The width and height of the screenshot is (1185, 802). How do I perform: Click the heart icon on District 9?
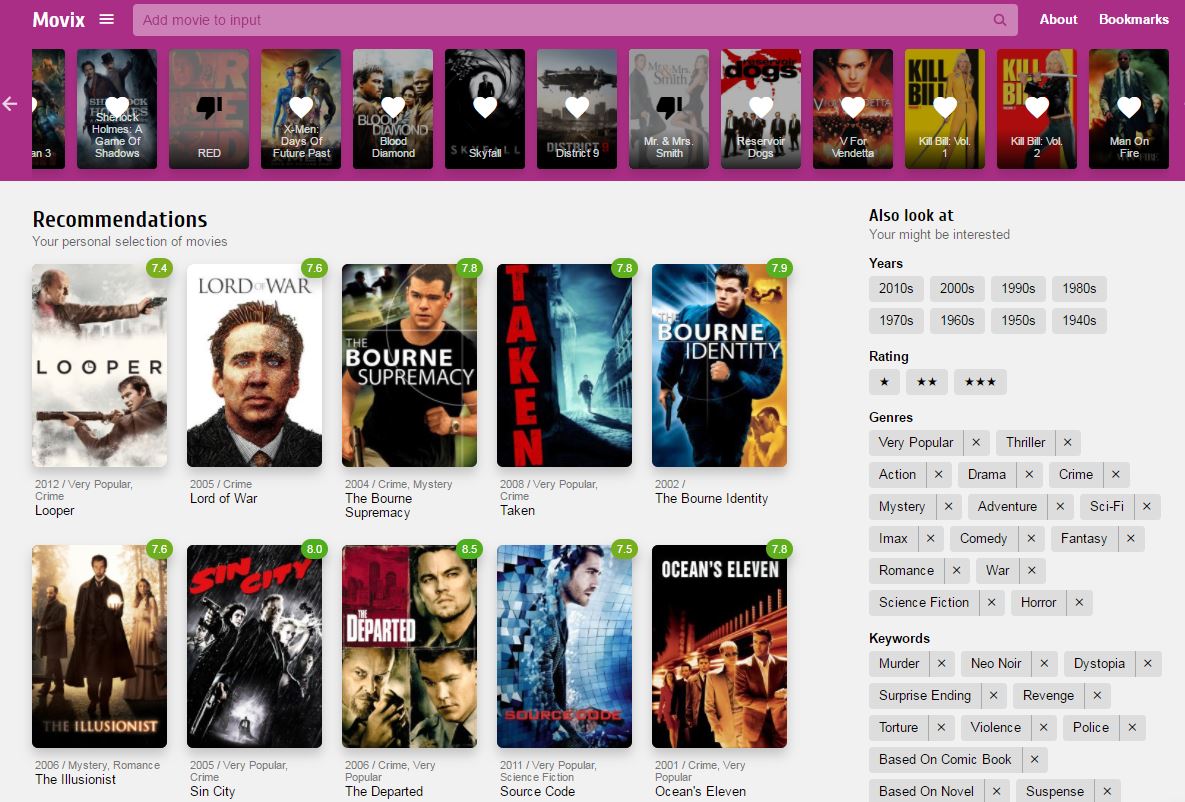pos(577,107)
